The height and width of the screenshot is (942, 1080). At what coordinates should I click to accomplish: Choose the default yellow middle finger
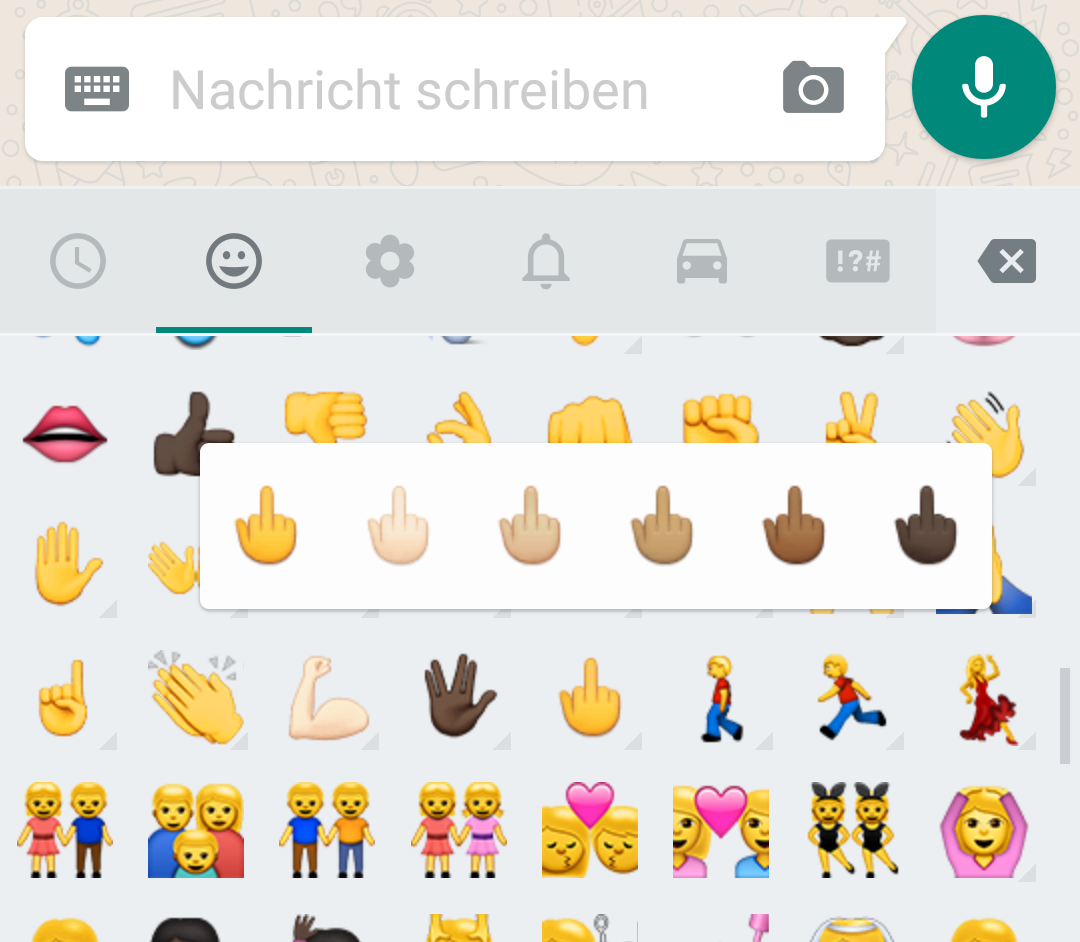click(x=266, y=525)
